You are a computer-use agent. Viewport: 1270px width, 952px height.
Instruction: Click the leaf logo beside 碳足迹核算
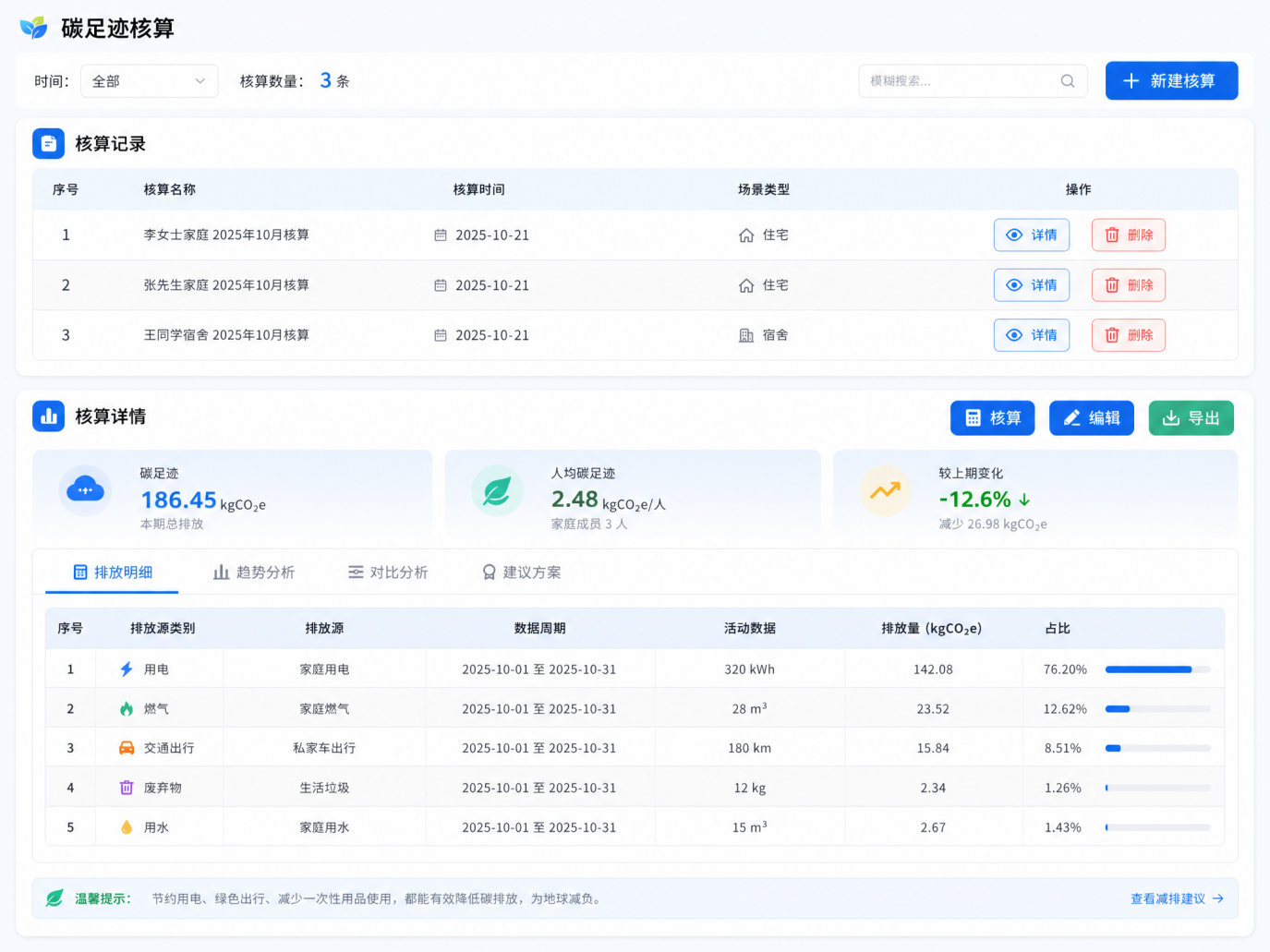click(34, 28)
